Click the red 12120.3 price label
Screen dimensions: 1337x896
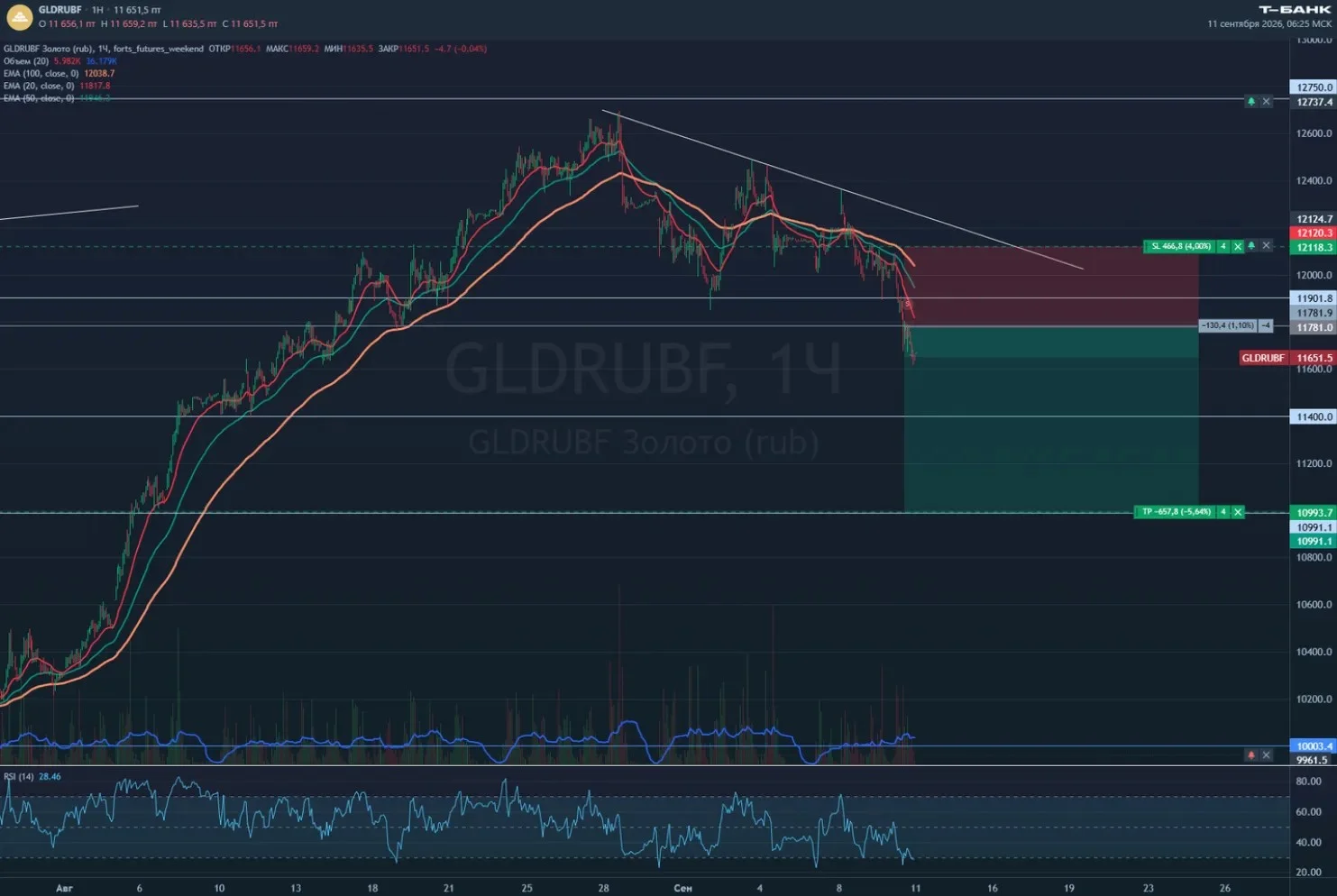pyautogui.click(x=1314, y=233)
